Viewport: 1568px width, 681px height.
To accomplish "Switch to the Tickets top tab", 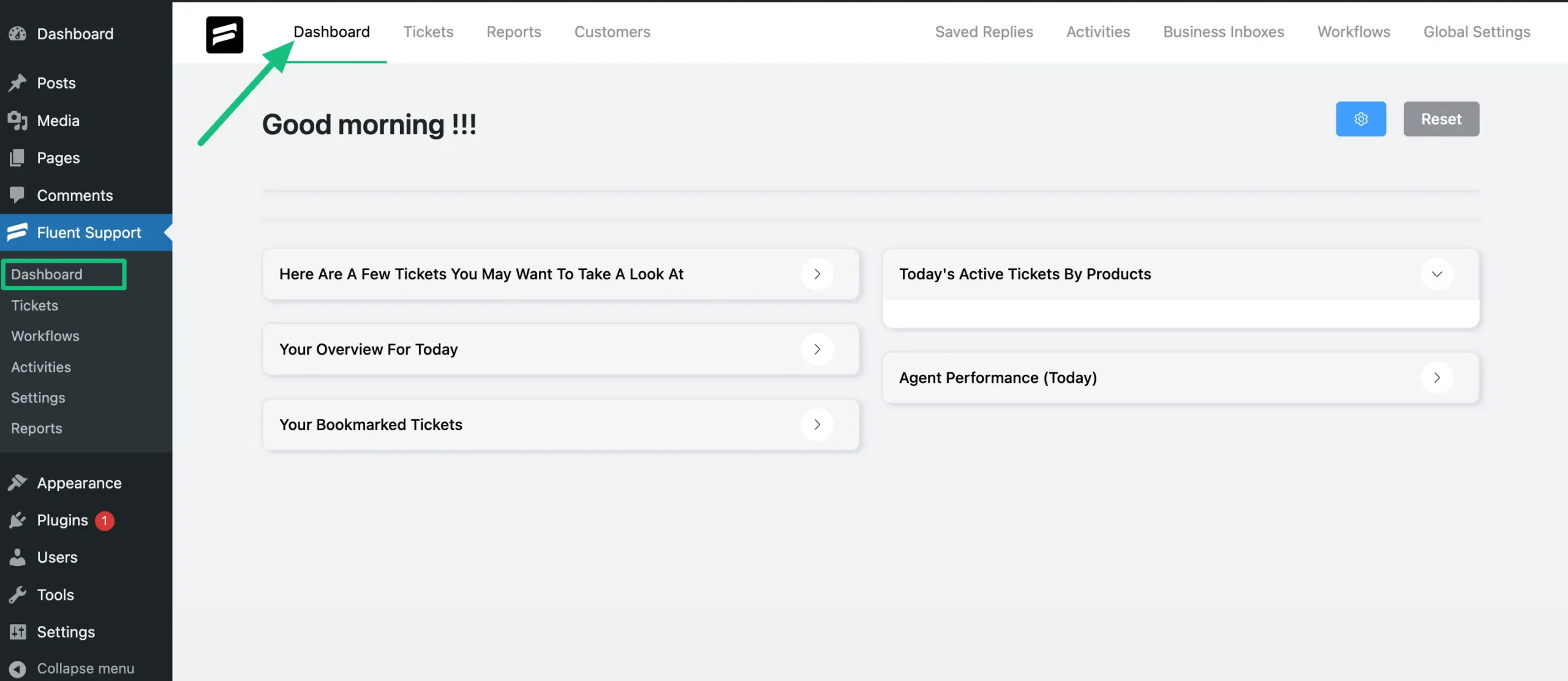I will [428, 32].
